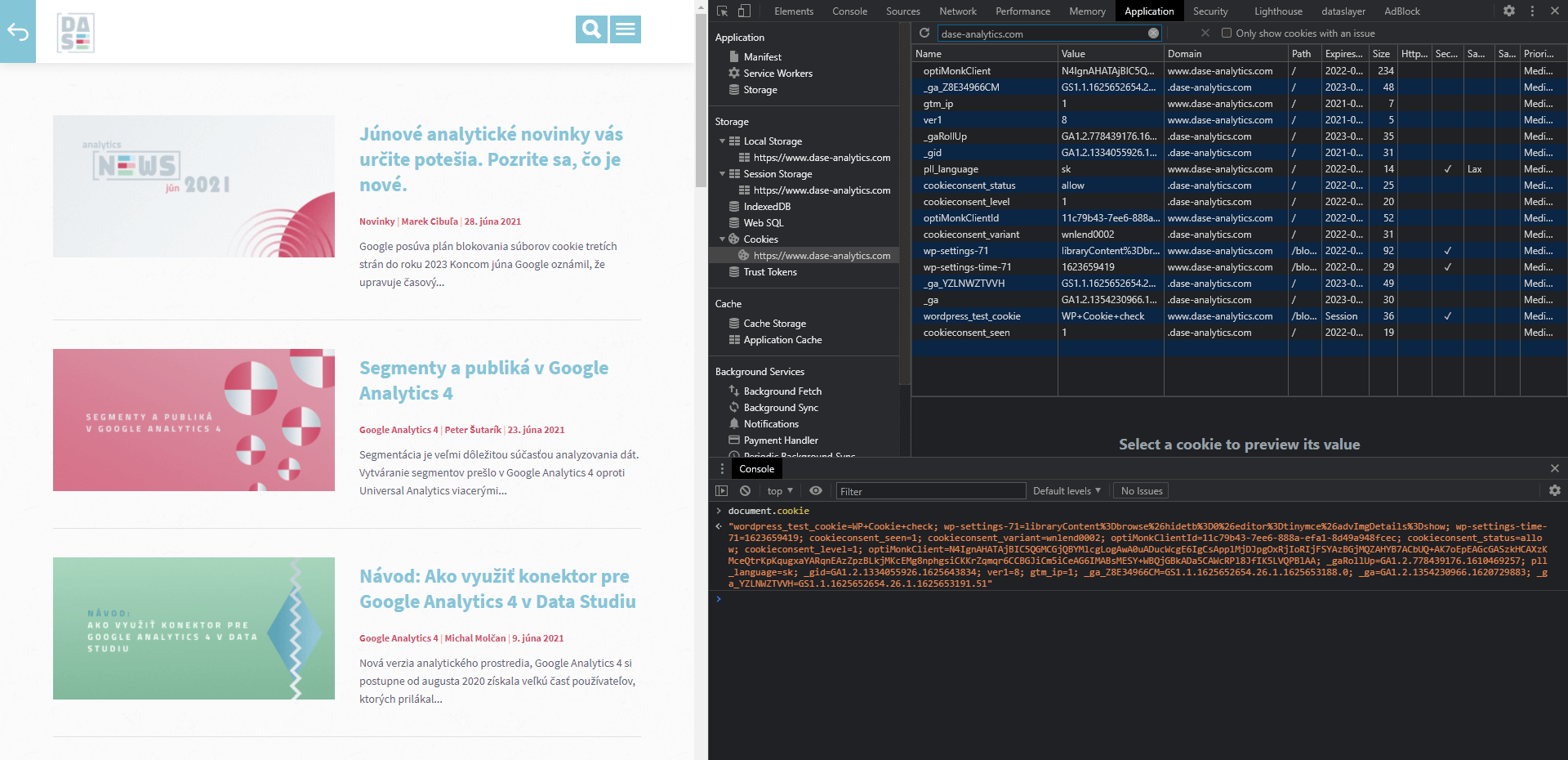Select Background Sync service

click(780, 407)
